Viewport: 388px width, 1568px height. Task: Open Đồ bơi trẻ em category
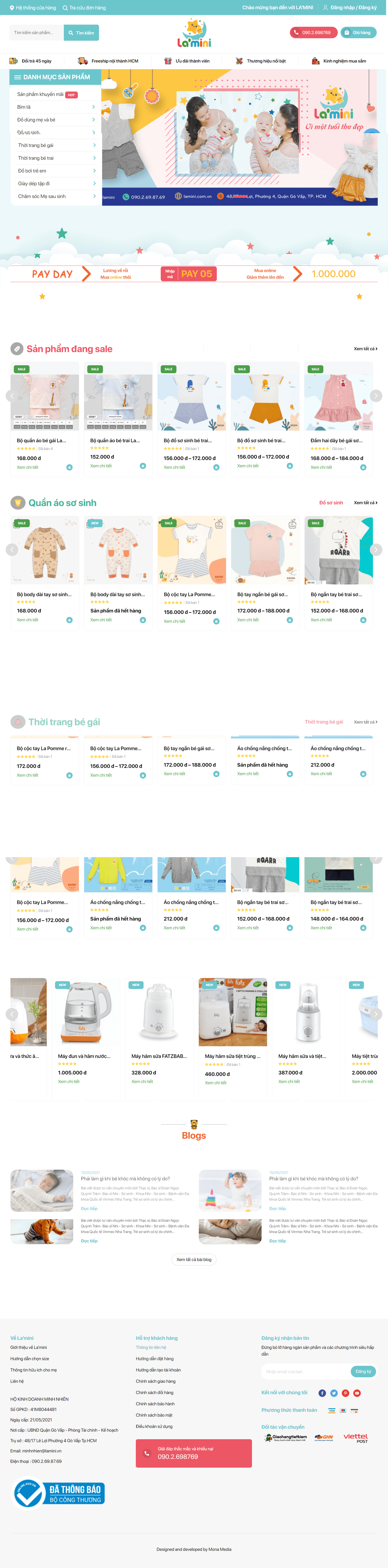[x=32, y=171]
